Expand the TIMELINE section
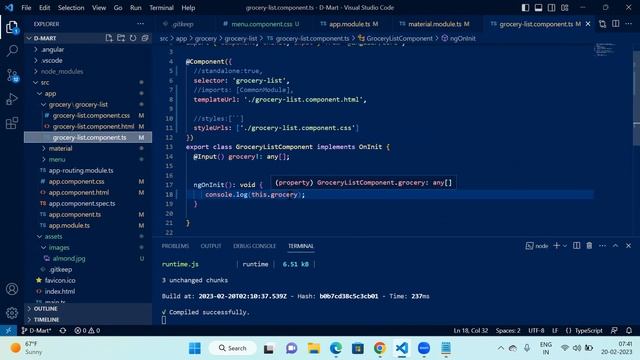 pyautogui.click(x=88, y=320)
